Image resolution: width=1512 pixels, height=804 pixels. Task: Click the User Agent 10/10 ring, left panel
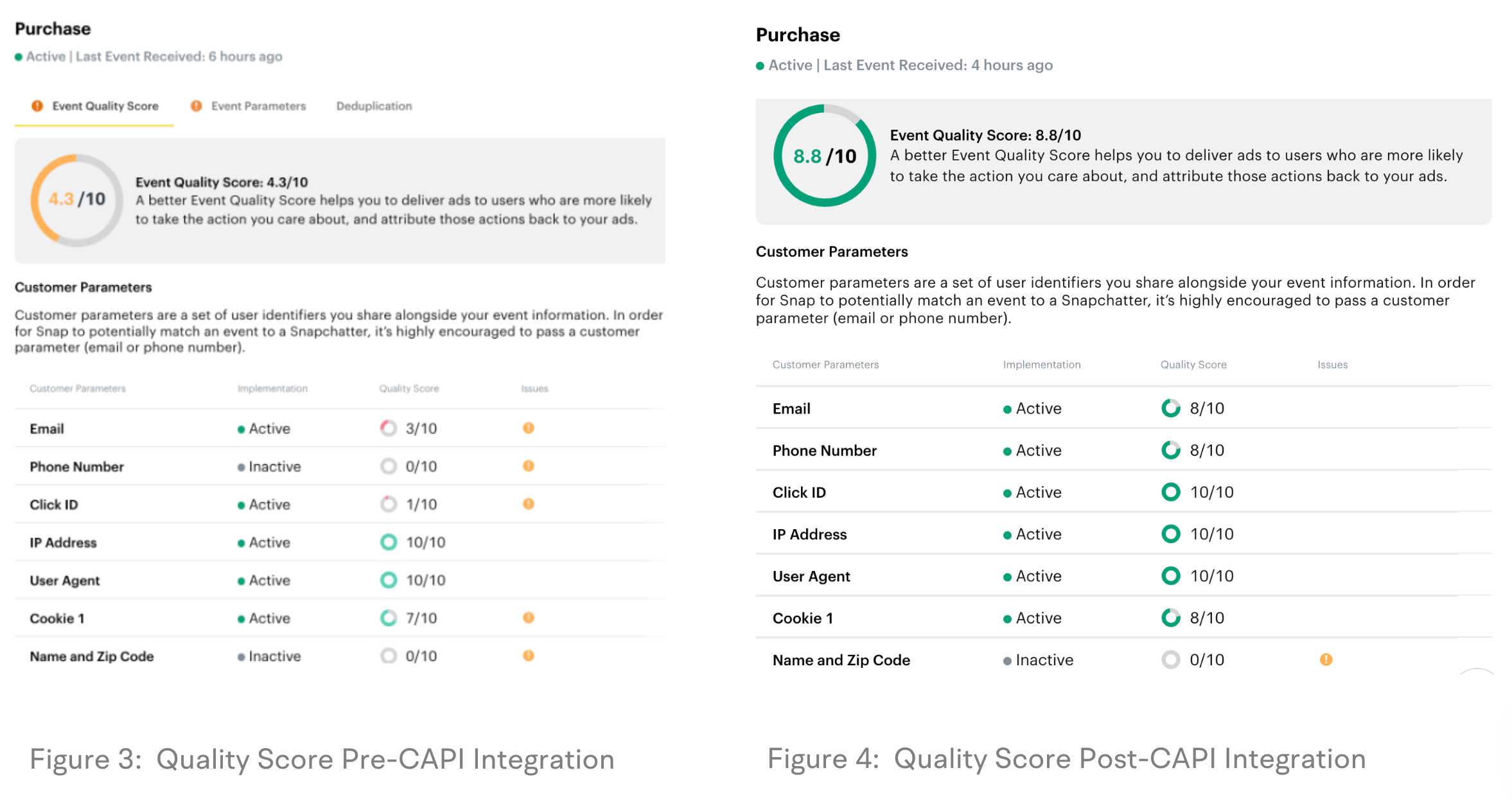coord(388,580)
